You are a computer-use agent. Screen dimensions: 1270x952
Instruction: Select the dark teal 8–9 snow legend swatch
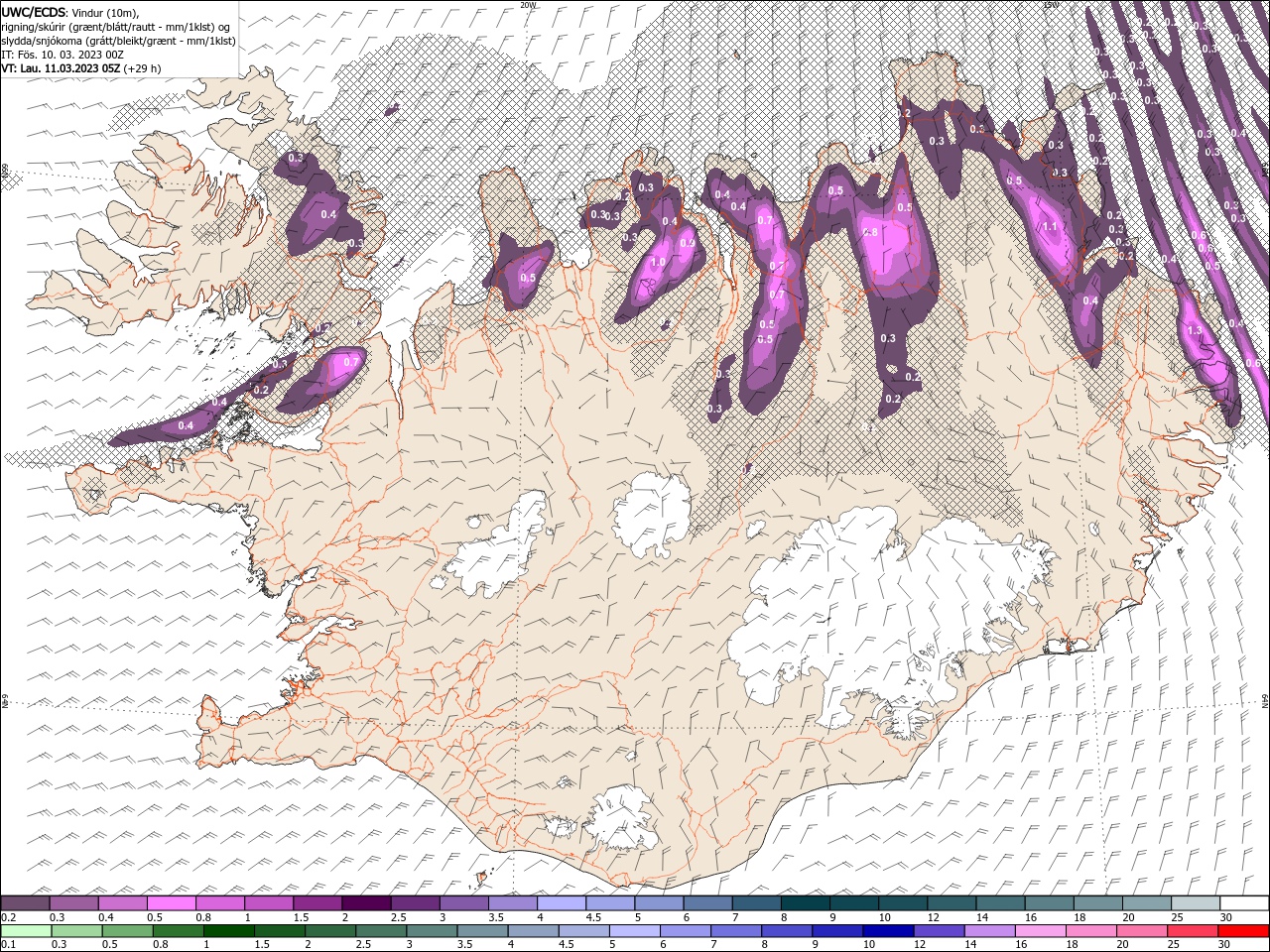pos(807,903)
